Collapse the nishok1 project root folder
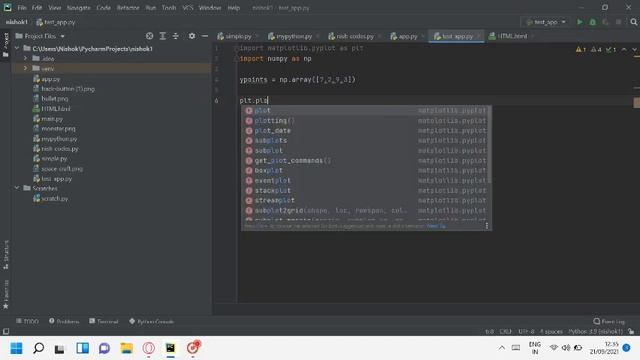 17,49
